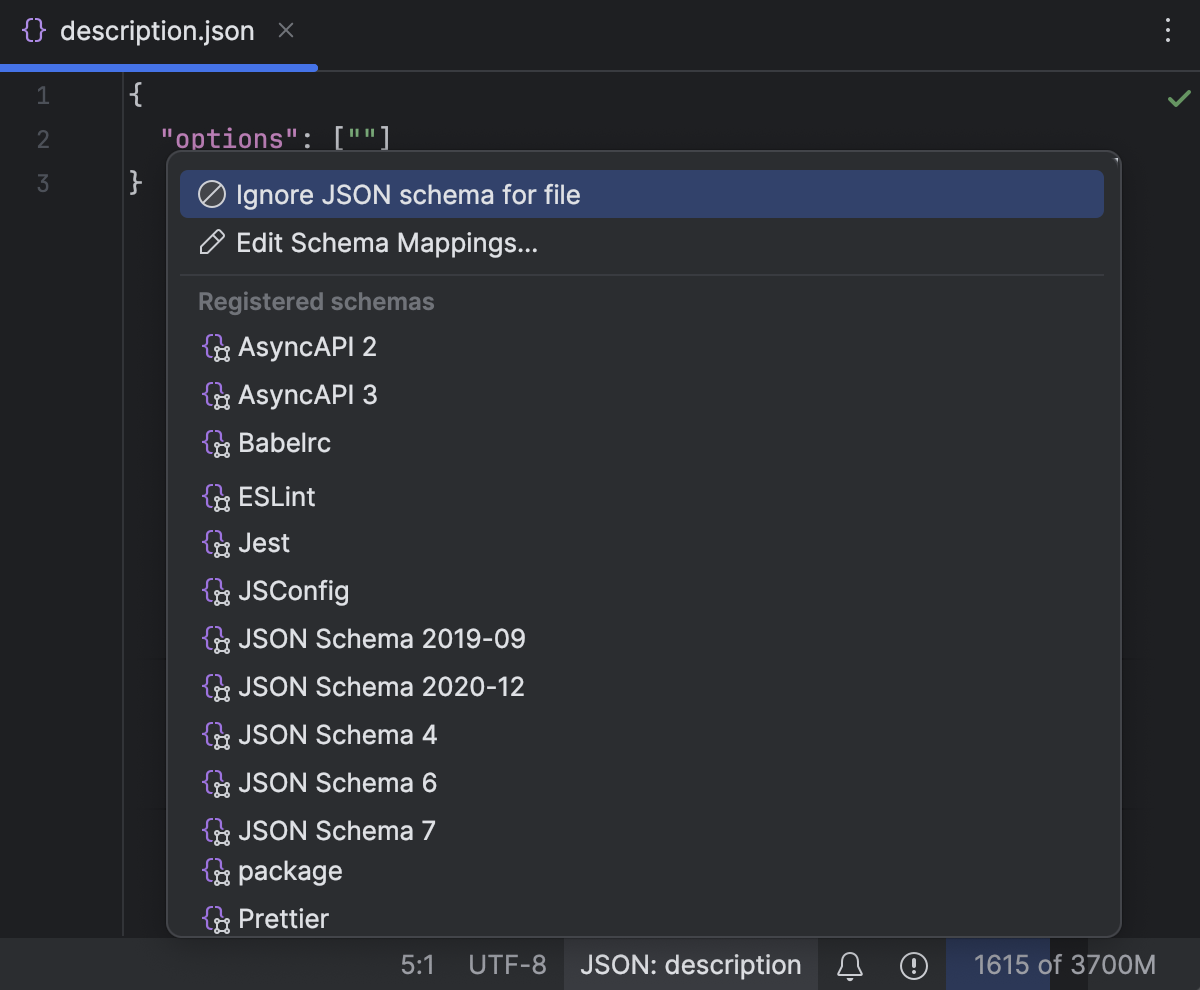Open the problems indicator icon in the status bar

[913, 964]
